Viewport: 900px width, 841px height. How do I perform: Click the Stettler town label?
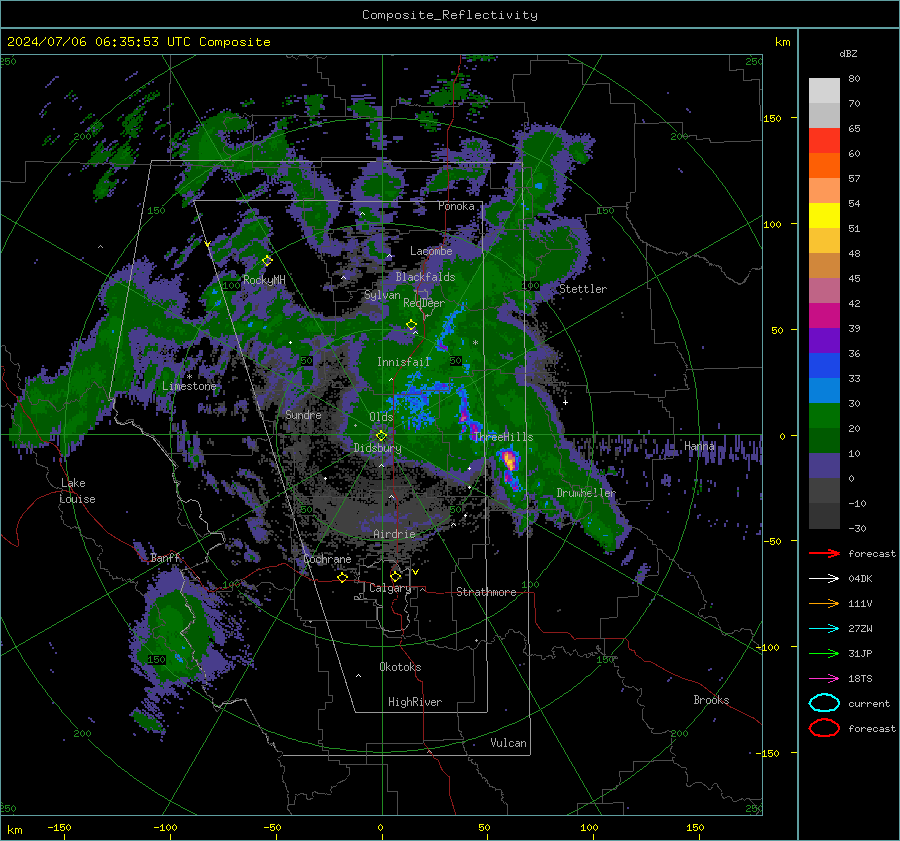tap(583, 289)
